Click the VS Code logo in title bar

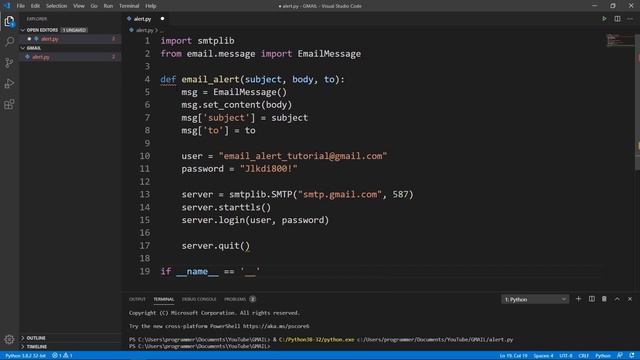pyautogui.click(x=7, y=6)
